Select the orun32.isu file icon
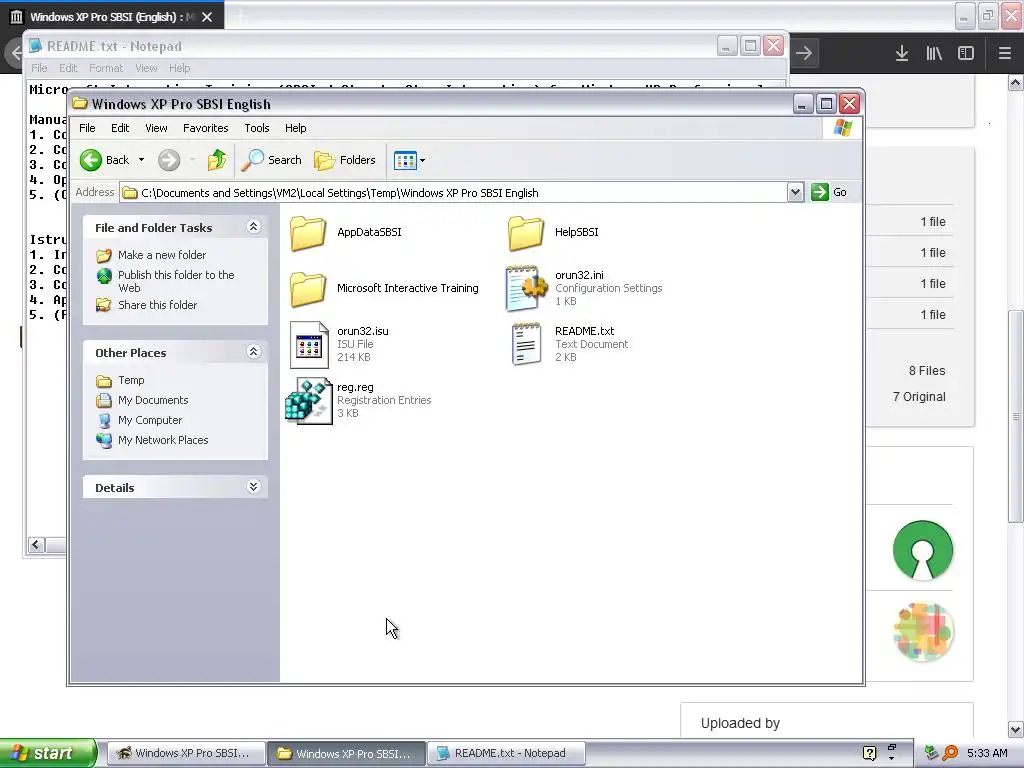Image resolution: width=1024 pixels, height=768 pixels. [x=309, y=345]
